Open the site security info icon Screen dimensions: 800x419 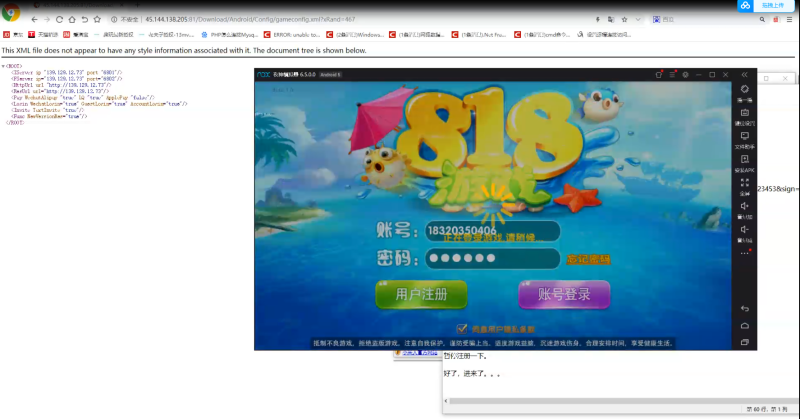(114, 19)
